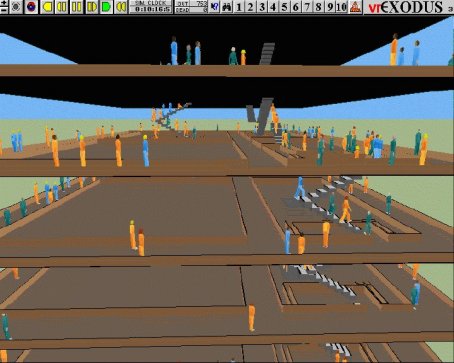Switch to saved viewpoint 7
The height and width of the screenshot is (363, 454).
pyautogui.click(x=307, y=7)
